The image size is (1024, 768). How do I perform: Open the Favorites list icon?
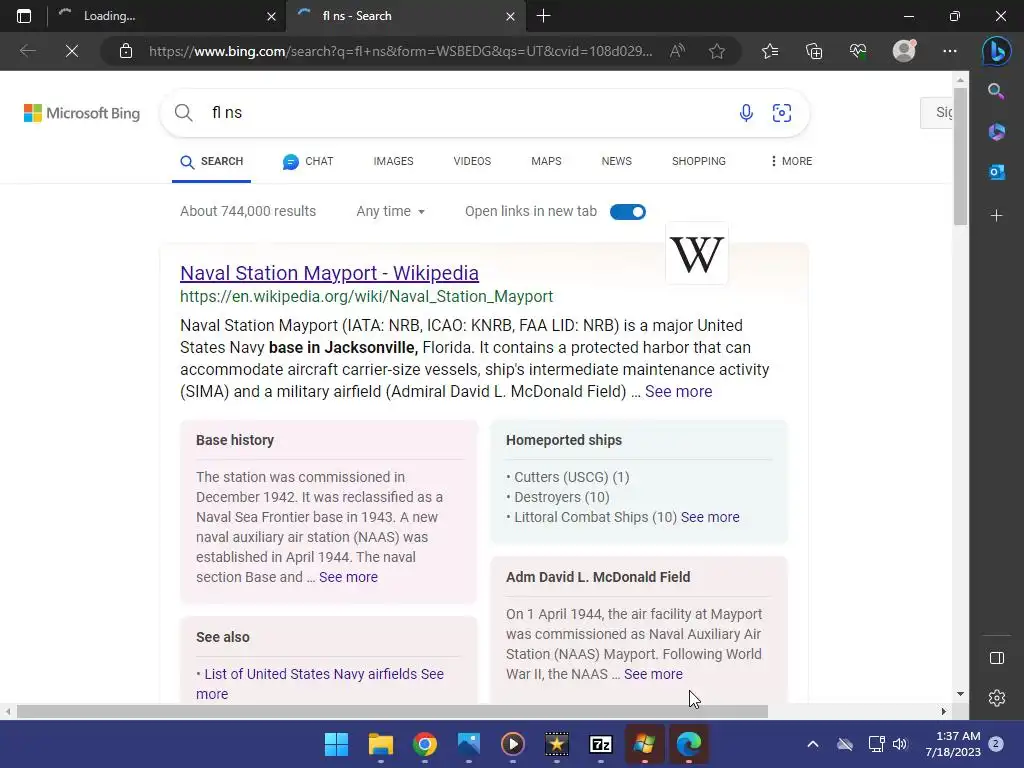pyautogui.click(x=770, y=51)
